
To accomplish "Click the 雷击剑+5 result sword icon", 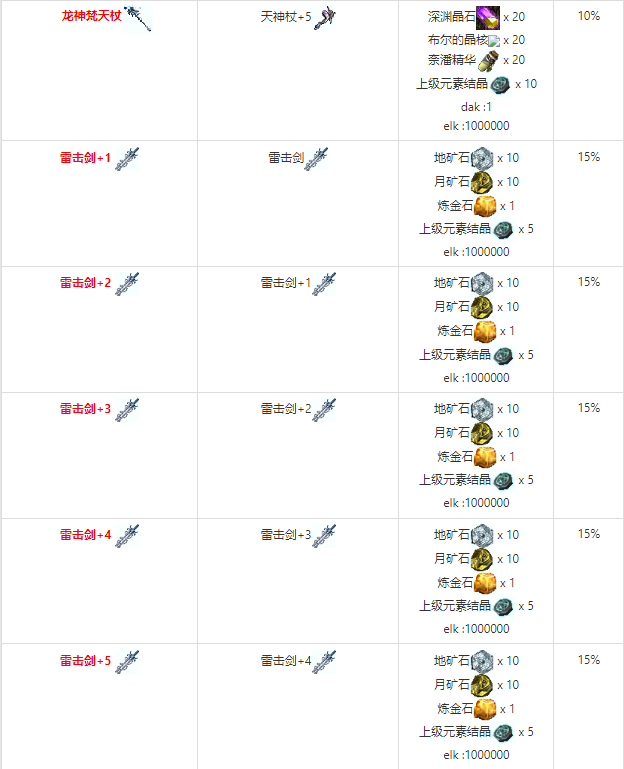I will pyautogui.click(x=127, y=662).
